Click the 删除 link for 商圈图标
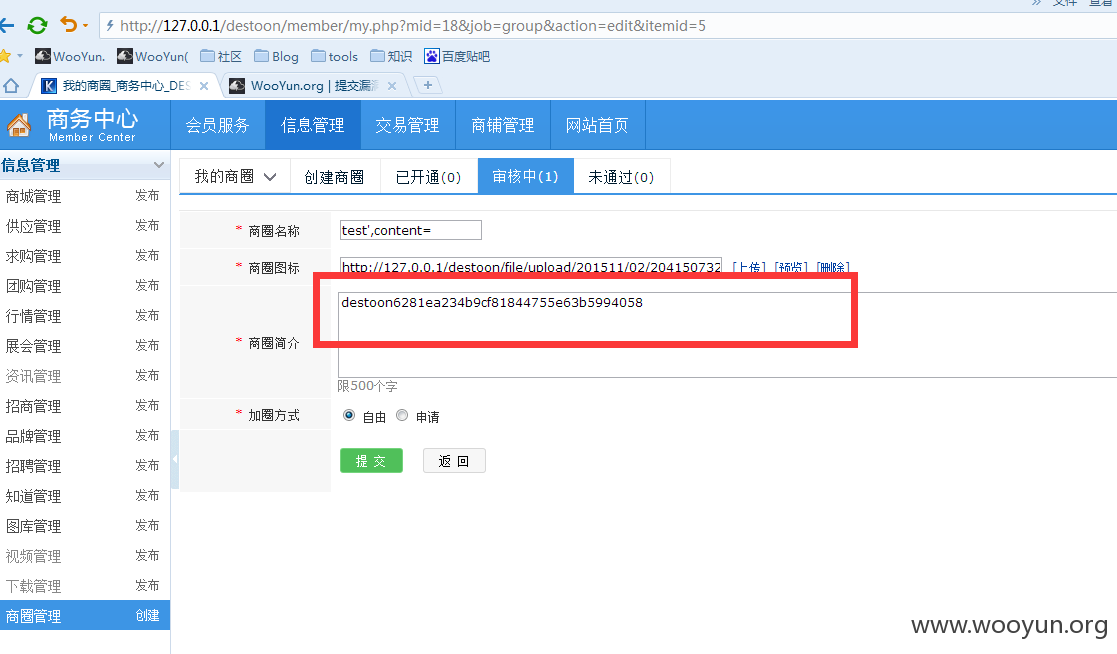 point(833,267)
